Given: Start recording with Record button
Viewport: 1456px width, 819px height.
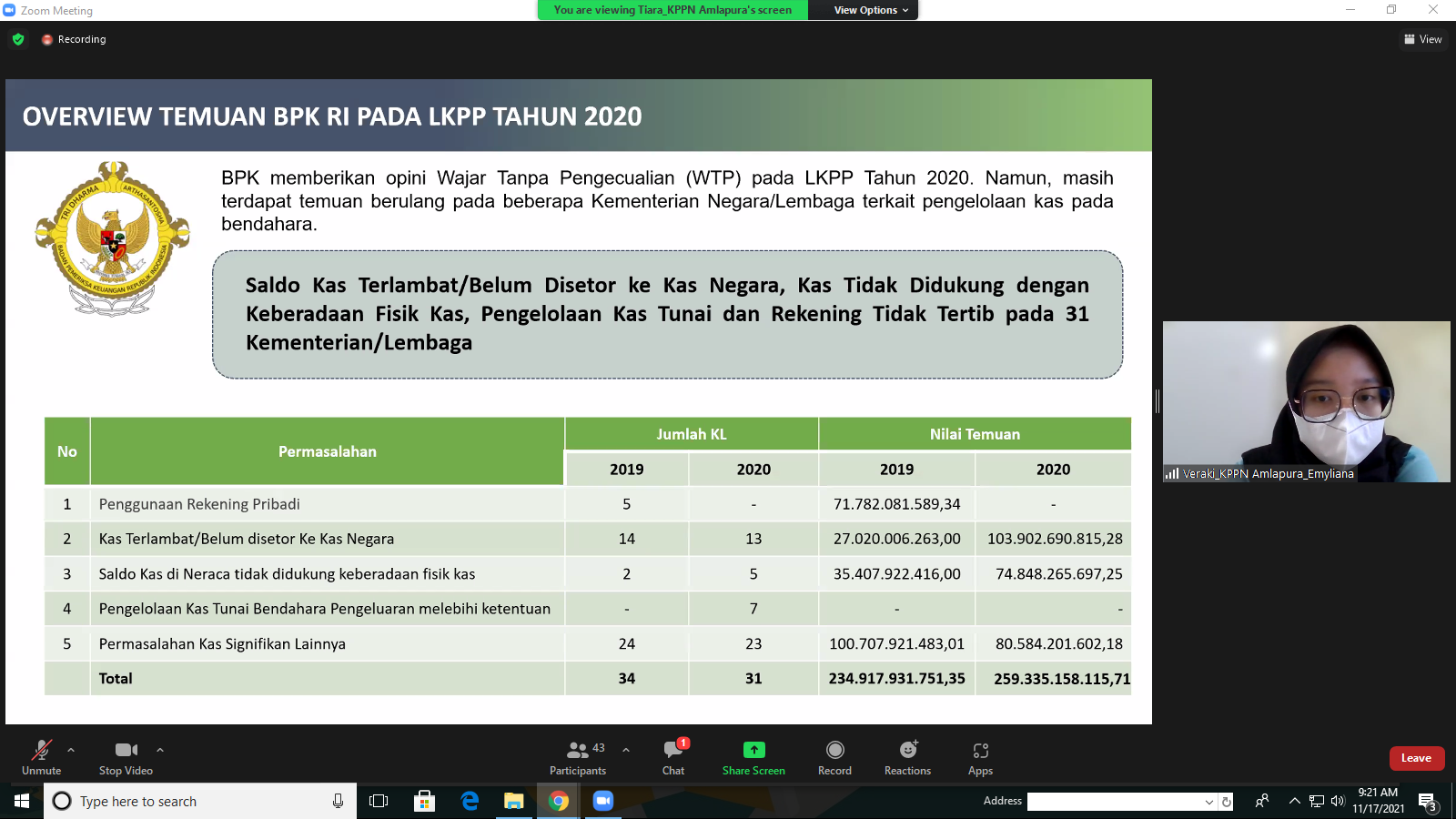Looking at the screenshot, I should click(834, 757).
